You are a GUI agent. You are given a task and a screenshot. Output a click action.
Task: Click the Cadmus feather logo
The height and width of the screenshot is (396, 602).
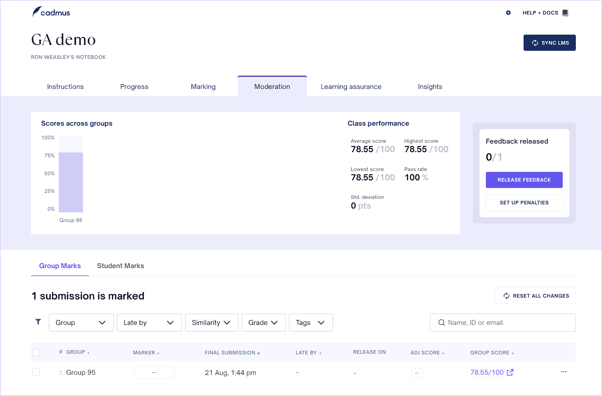coord(37,11)
